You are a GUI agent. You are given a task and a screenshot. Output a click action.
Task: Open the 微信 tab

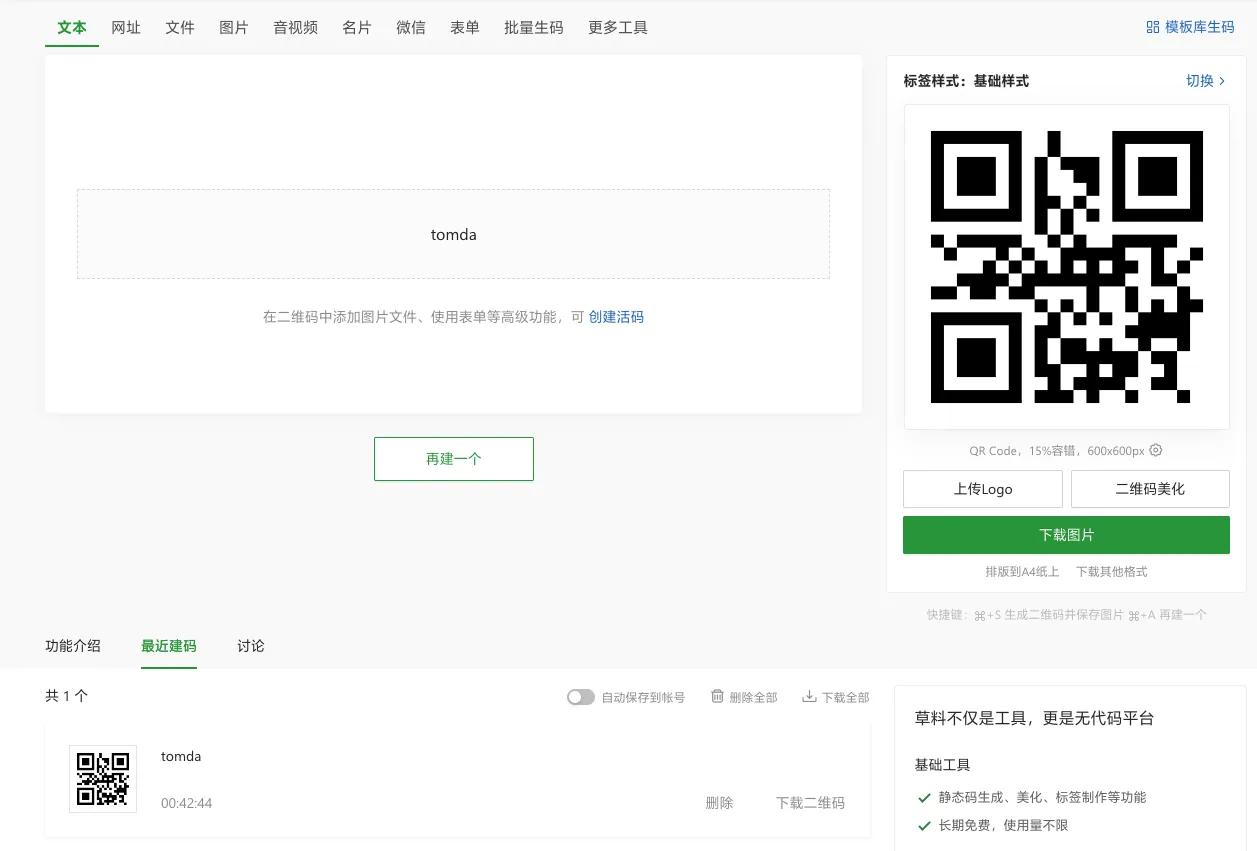tap(411, 27)
